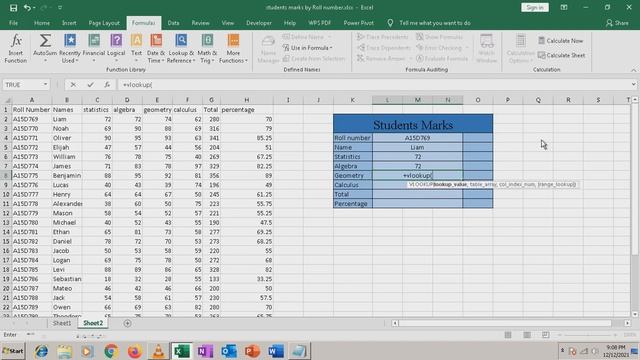Open Calculation Options dropdown

coord(520,49)
